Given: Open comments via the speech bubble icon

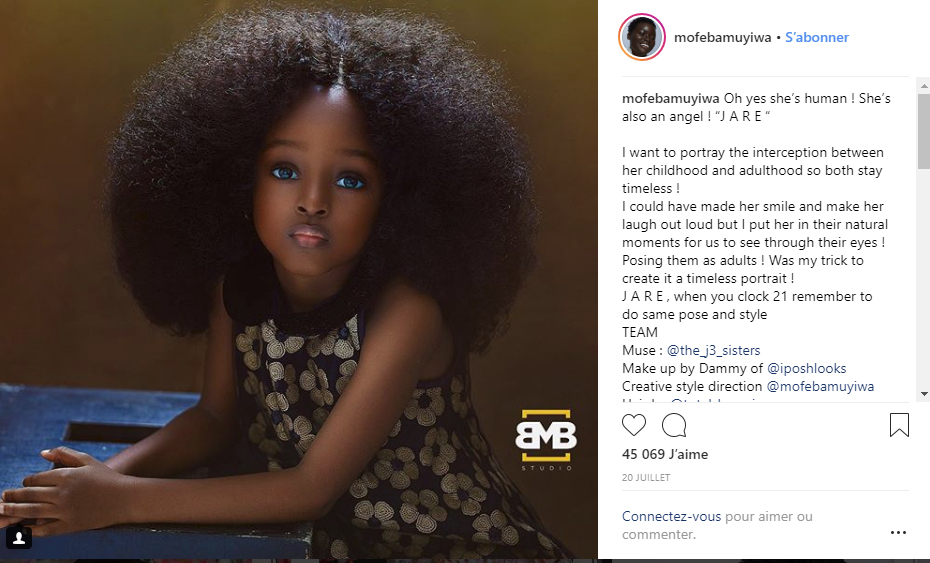Looking at the screenshot, I should pyautogui.click(x=674, y=425).
